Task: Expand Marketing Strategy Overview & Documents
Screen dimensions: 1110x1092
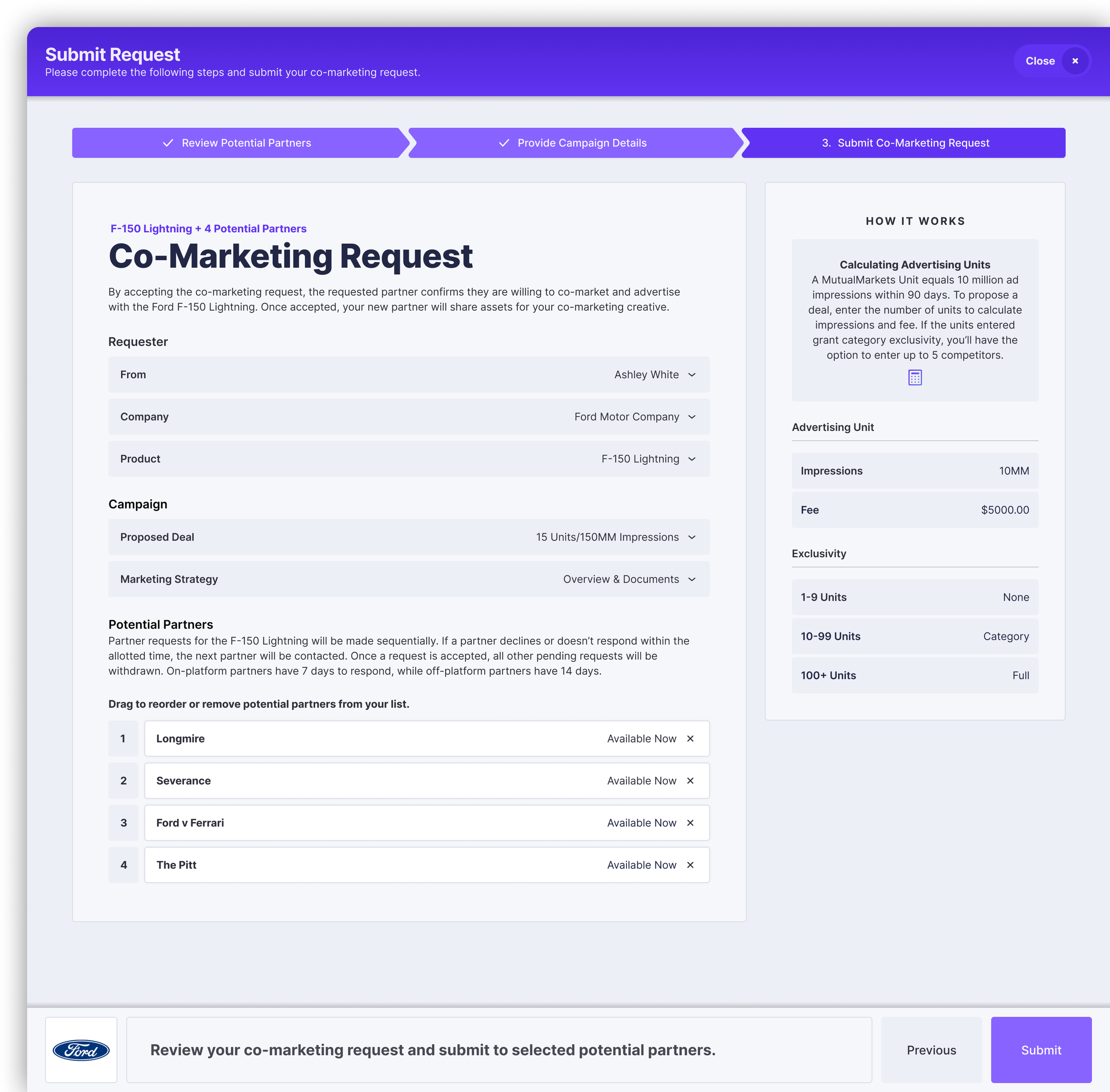Action: click(x=691, y=579)
